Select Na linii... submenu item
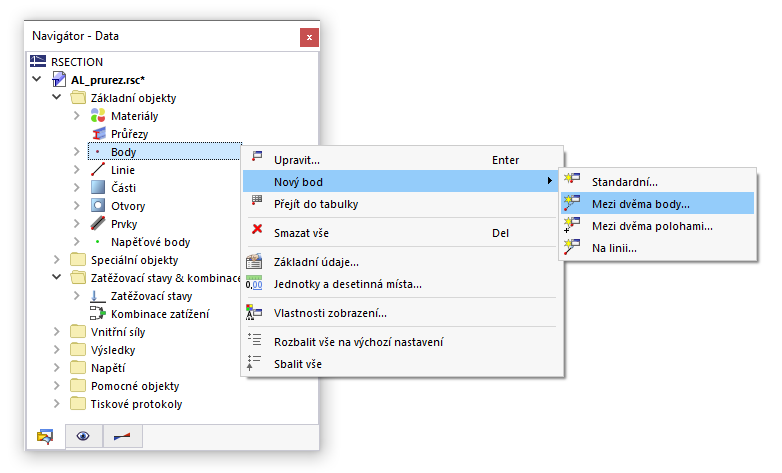Viewport: 782px width, 473px height. tap(657, 247)
